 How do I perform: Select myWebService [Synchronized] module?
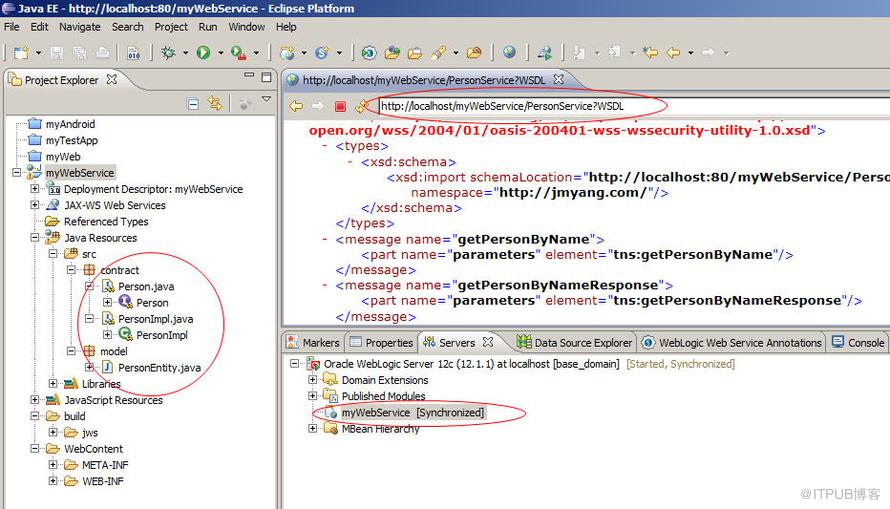click(413, 413)
